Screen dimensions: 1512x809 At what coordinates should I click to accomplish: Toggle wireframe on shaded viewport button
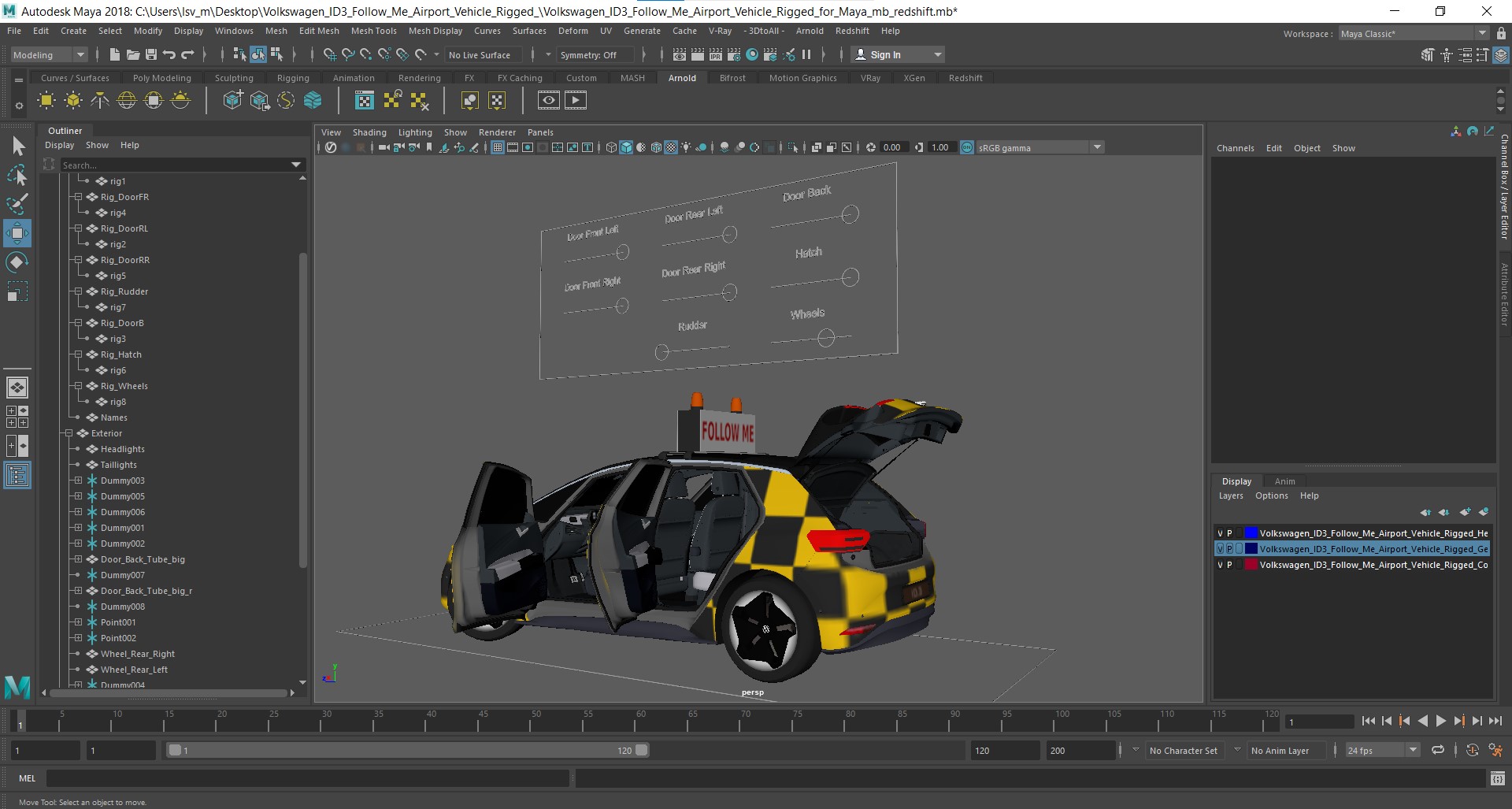(656, 147)
